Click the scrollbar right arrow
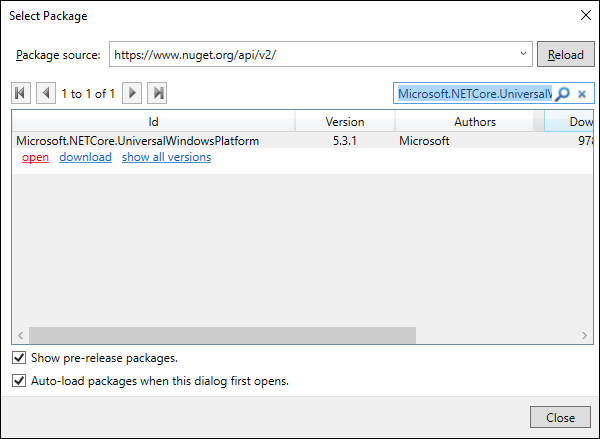The height and width of the screenshot is (439, 600). pos(579,335)
